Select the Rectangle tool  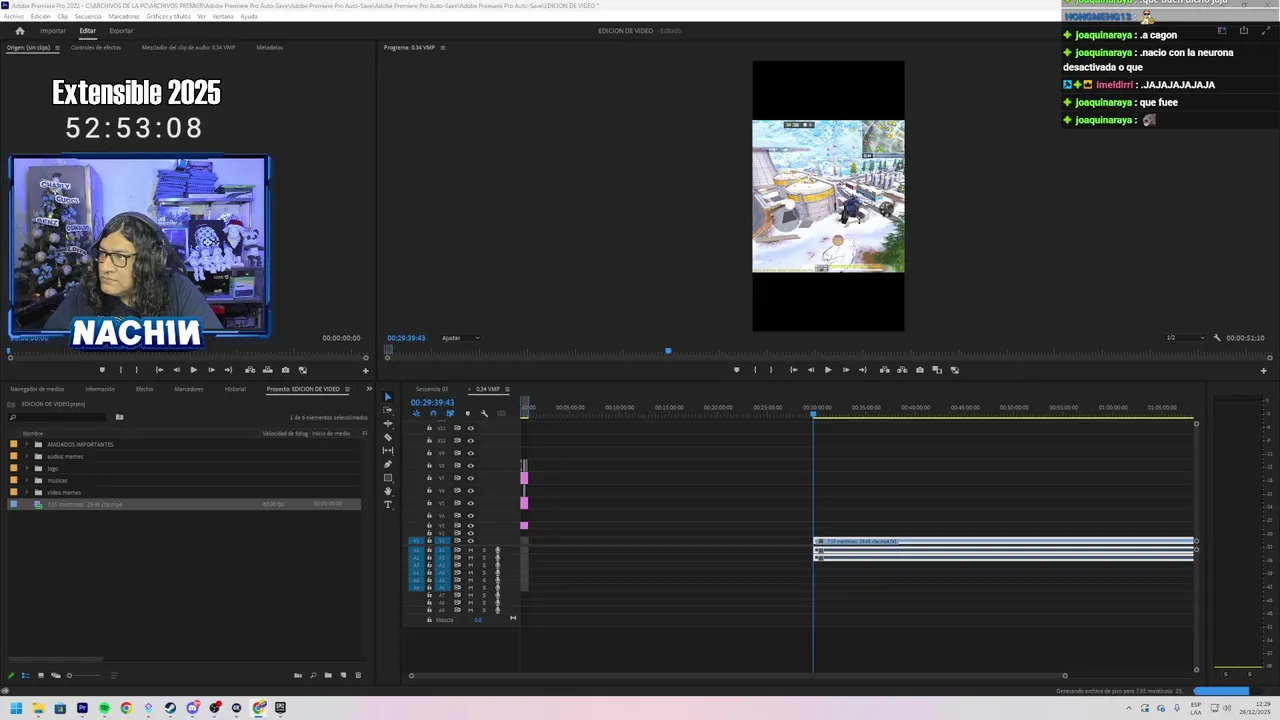[x=388, y=478]
